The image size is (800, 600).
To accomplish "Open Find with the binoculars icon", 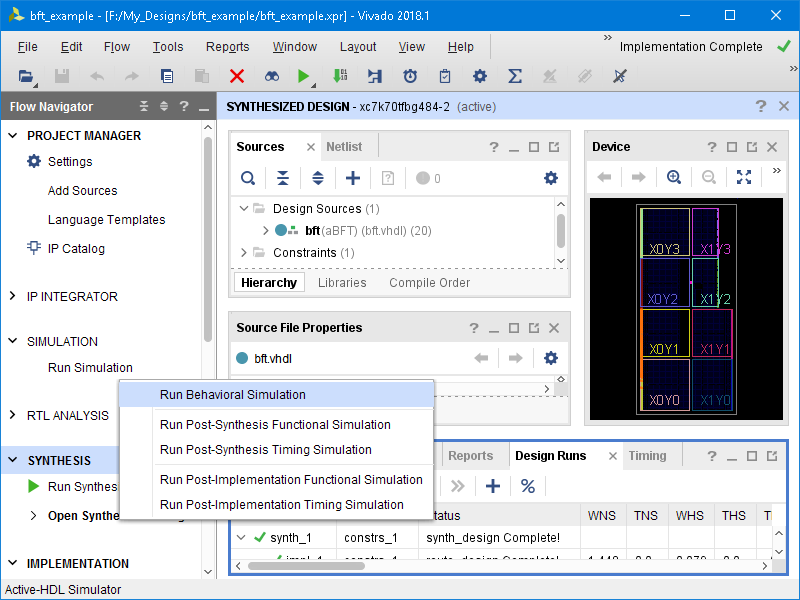I will pyautogui.click(x=272, y=77).
